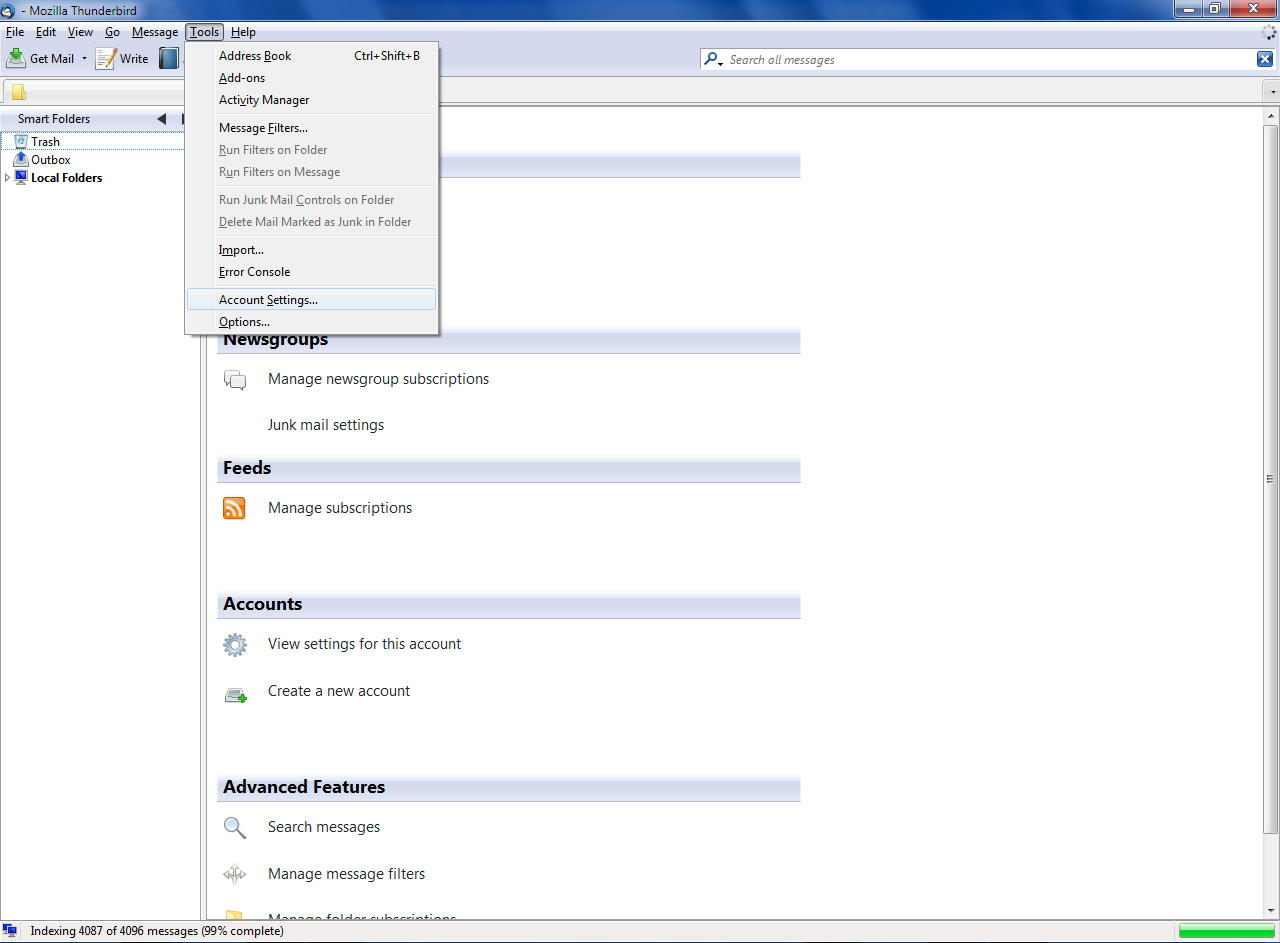Click the online status icon in status bar
Image resolution: width=1280 pixels, height=943 pixels.
tap(10, 931)
